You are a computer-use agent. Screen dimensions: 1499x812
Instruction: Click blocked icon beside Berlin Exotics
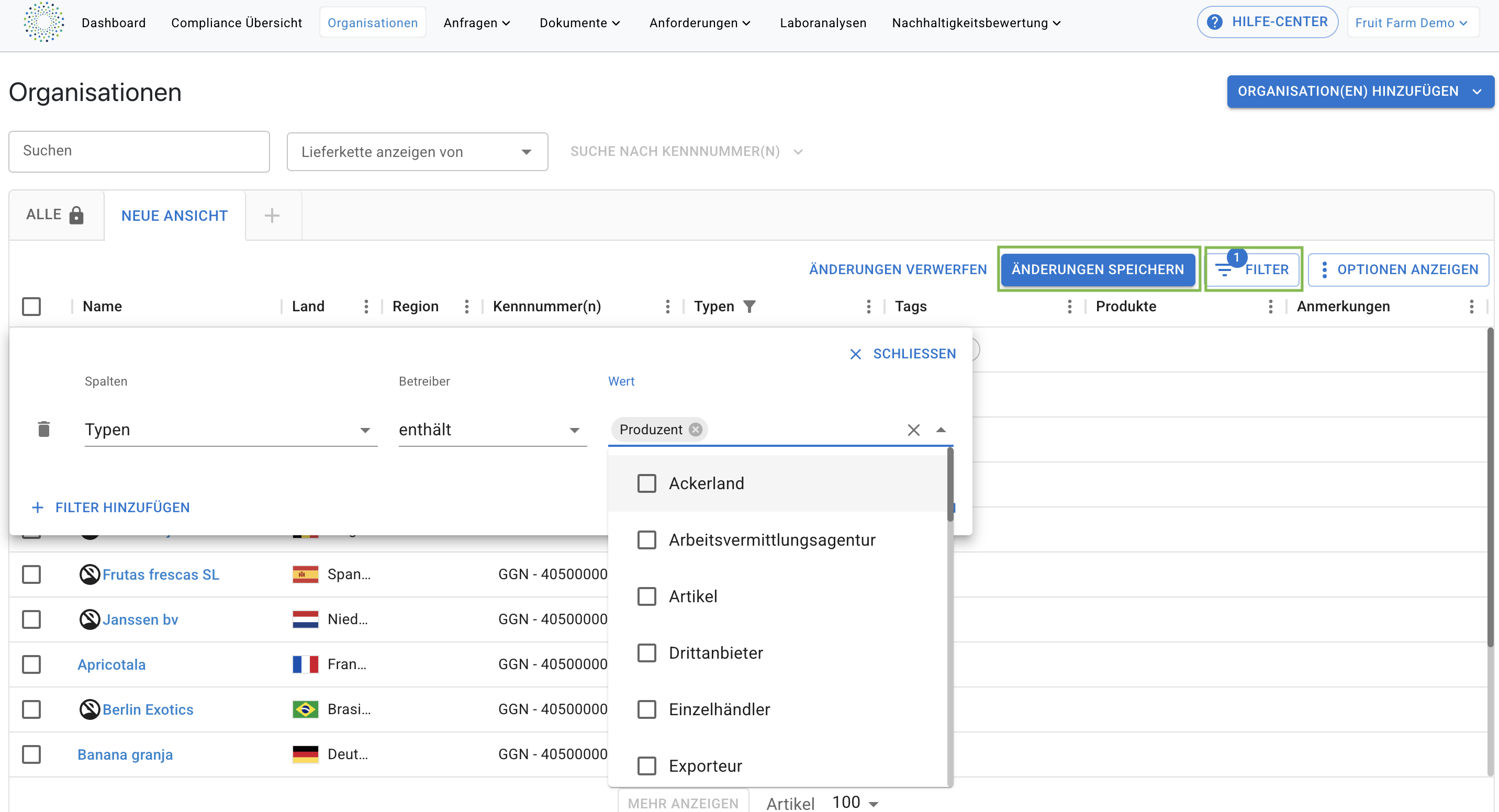(90, 709)
